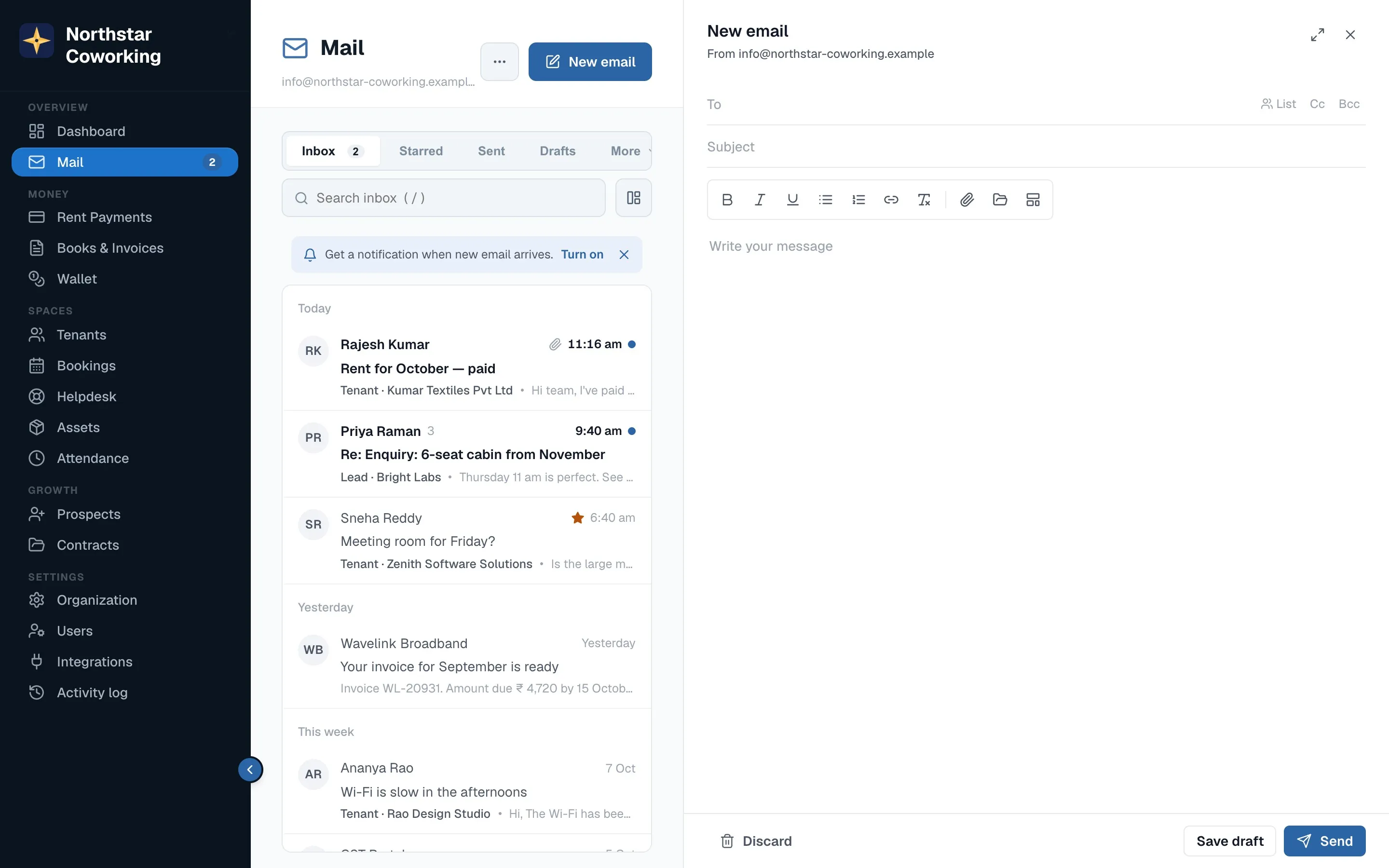This screenshot has height=868, width=1389.
Task: Insert a bulleted list
Action: click(x=825, y=200)
